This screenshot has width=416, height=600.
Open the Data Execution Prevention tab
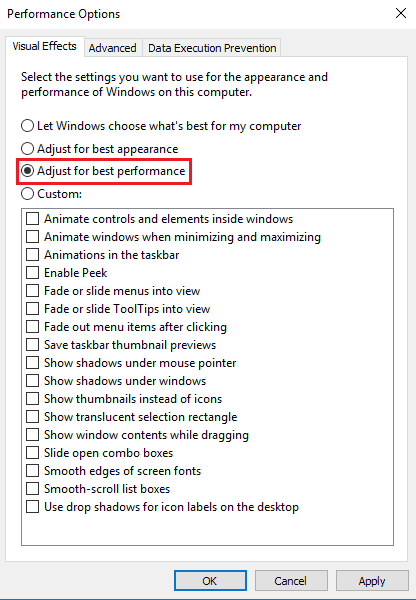[x=212, y=48]
